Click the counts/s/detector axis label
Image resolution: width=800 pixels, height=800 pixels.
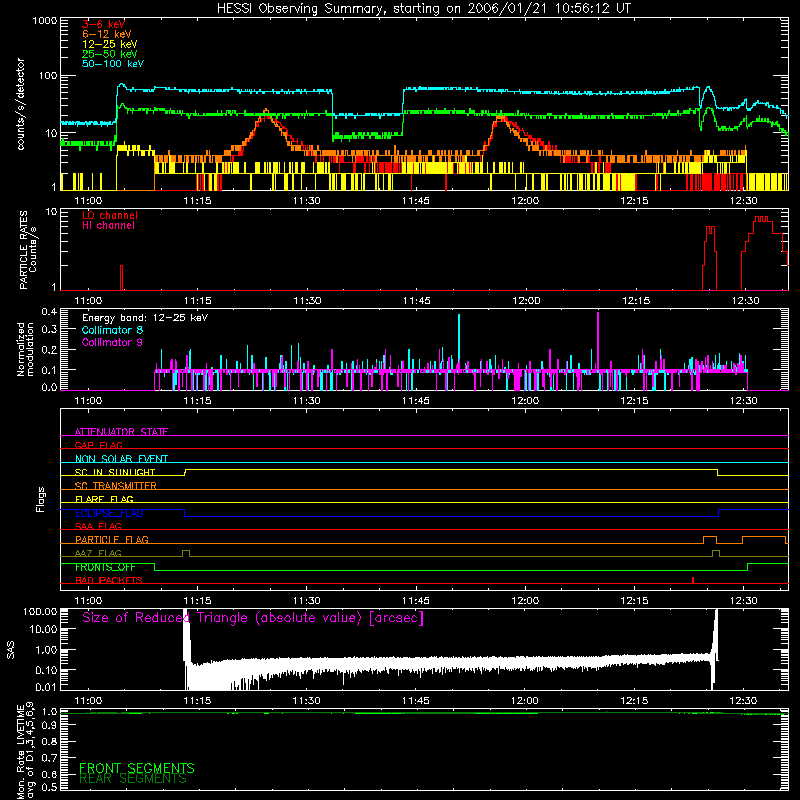pyautogui.click(x=21, y=104)
